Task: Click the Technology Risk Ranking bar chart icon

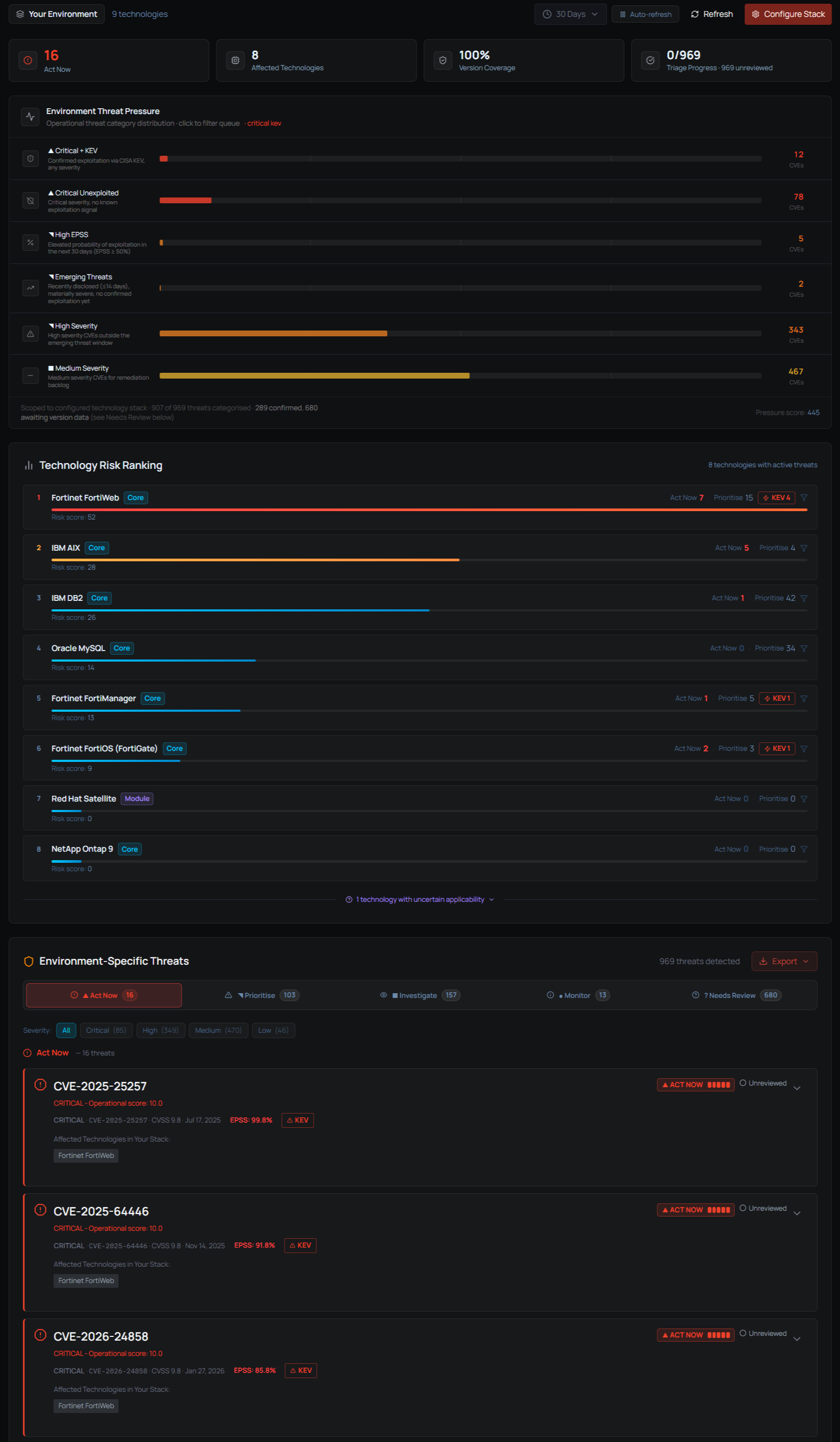Action: (x=28, y=466)
